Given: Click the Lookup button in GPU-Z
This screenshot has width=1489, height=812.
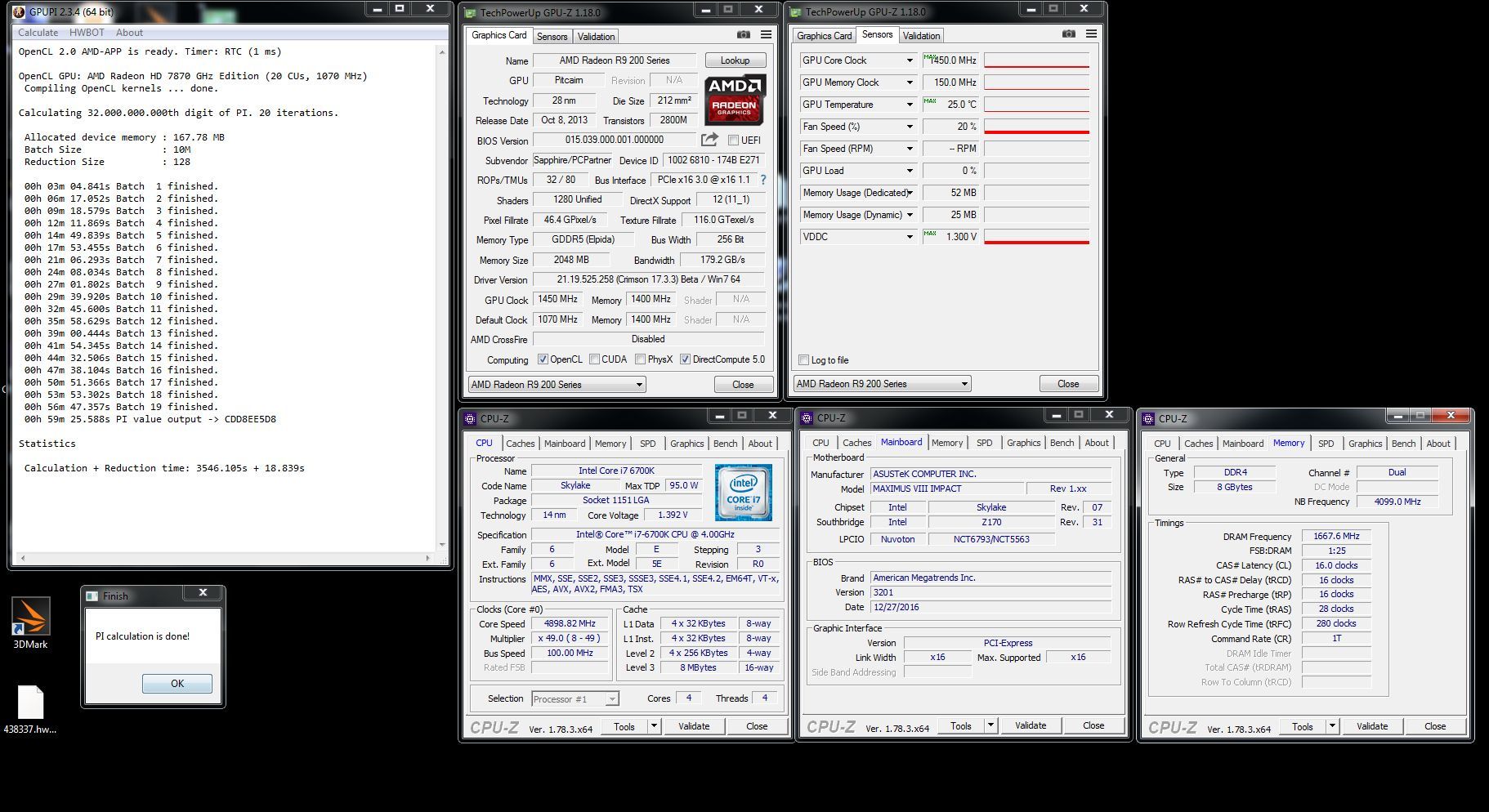Looking at the screenshot, I should click(735, 60).
